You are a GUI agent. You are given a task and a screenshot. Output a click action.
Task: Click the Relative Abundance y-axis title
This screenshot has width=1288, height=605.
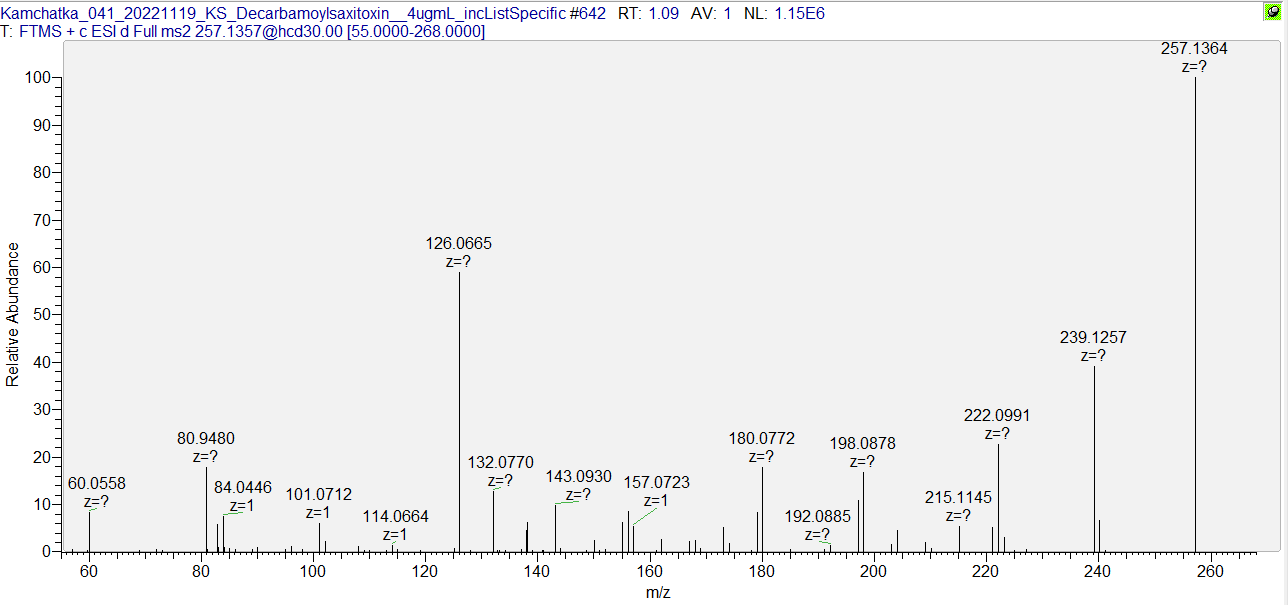pos(13,314)
